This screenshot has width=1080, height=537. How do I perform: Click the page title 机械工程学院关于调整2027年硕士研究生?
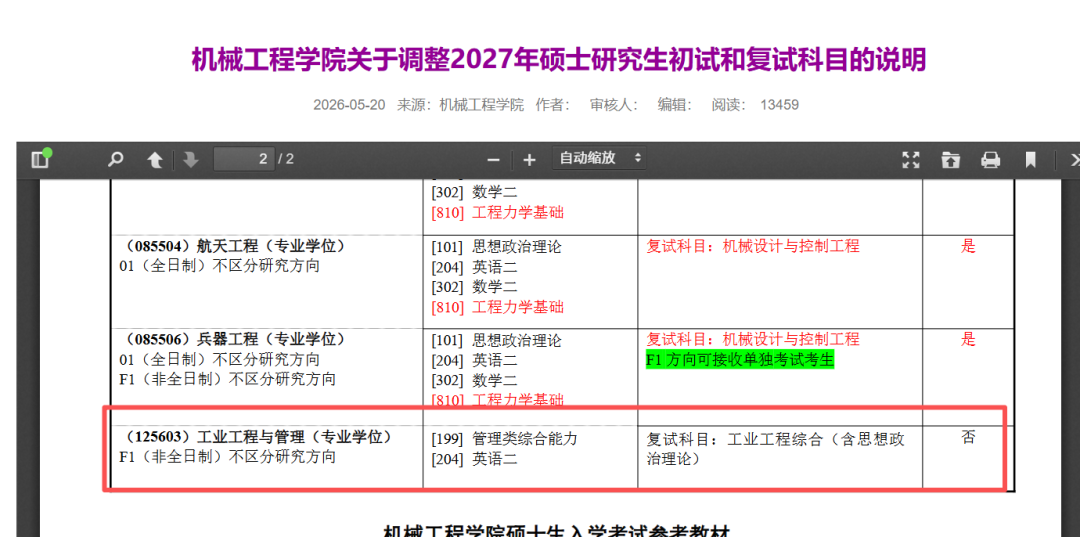pyautogui.click(x=559, y=60)
